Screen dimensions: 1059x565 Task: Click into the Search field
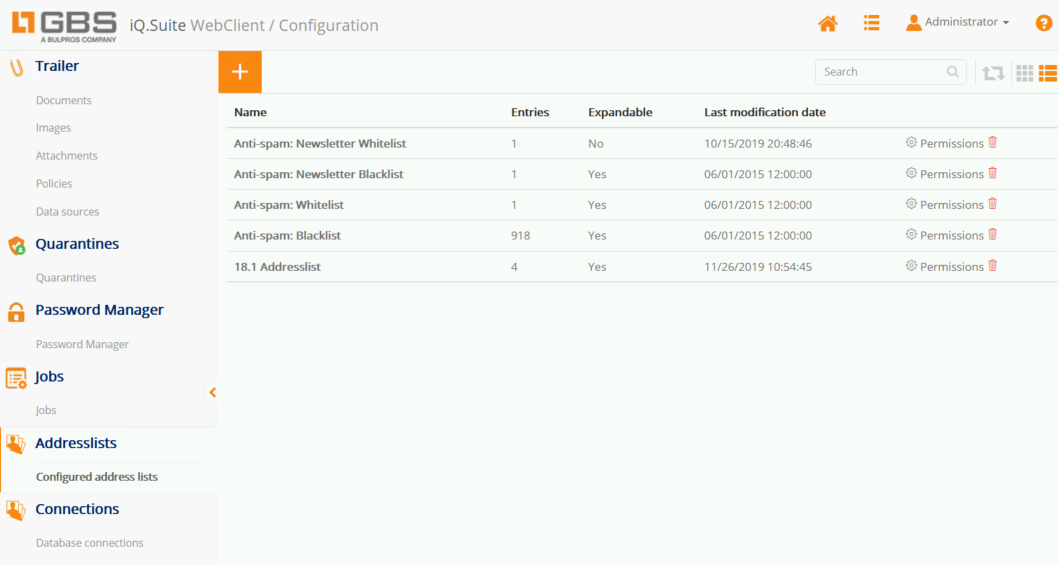(x=880, y=72)
